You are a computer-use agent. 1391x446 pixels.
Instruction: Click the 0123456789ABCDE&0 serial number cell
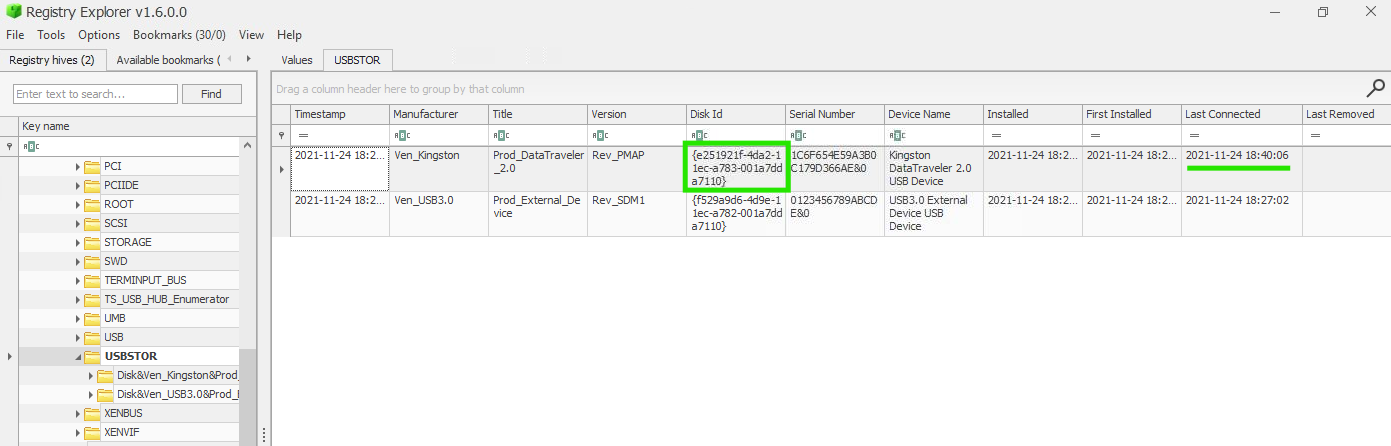click(834, 214)
